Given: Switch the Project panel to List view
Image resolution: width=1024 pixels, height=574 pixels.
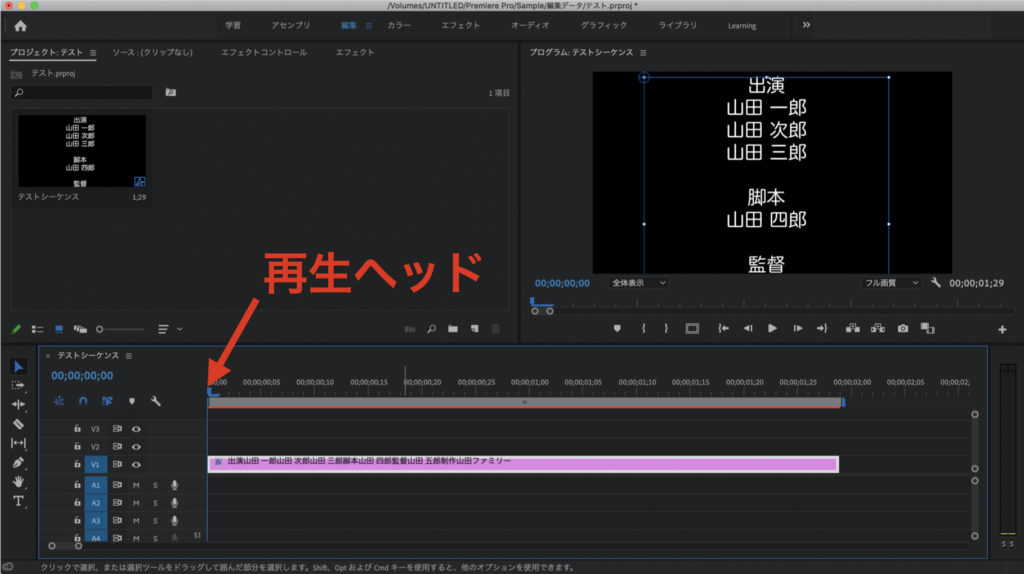Looking at the screenshot, I should coord(37,329).
